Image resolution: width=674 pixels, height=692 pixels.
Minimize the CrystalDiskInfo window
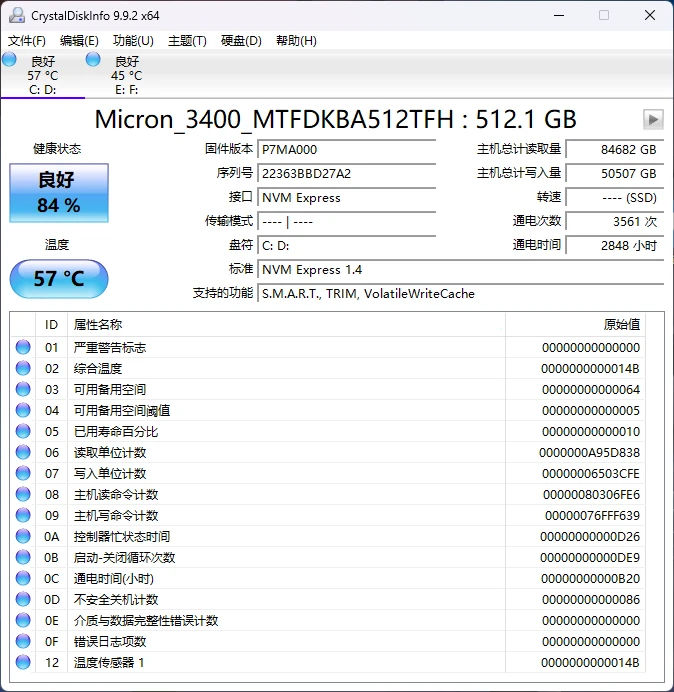point(559,15)
